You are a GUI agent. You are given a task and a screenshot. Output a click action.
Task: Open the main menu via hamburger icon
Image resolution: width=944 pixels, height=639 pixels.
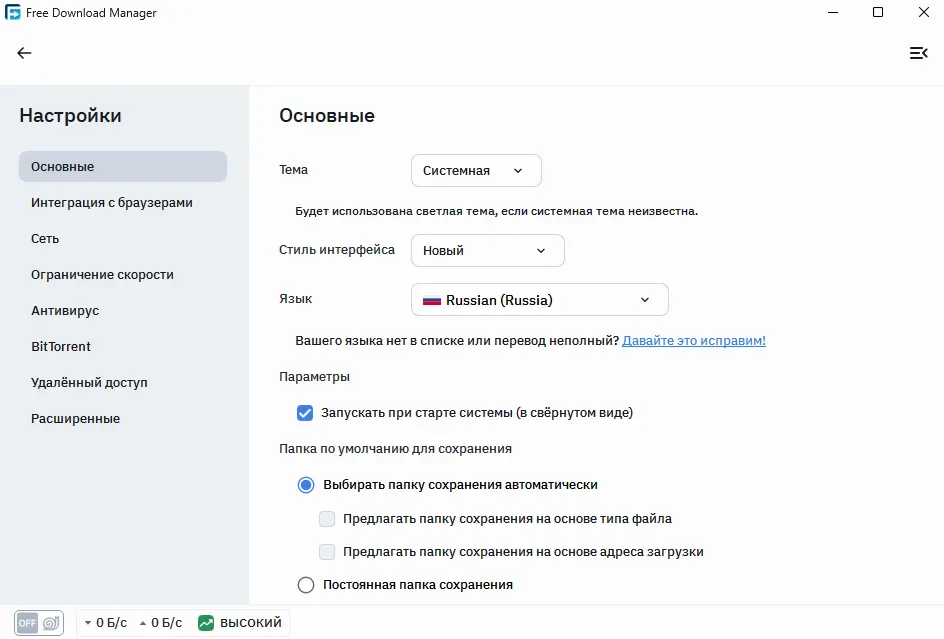pos(919,52)
